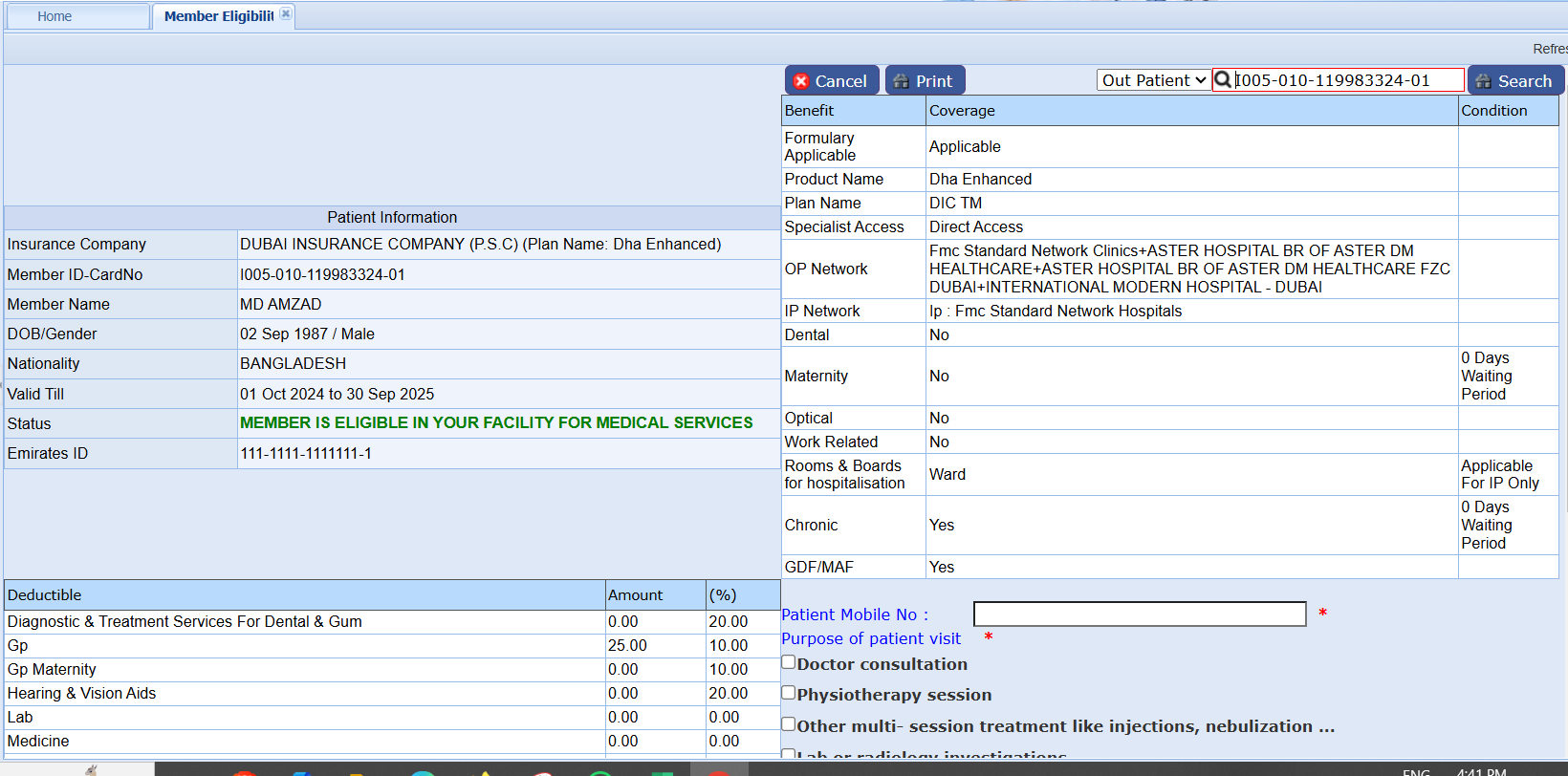The width and height of the screenshot is (1568, 776).
Task: Click the taskbar clock showing 4:41 PM
Action: point(1481,770)
